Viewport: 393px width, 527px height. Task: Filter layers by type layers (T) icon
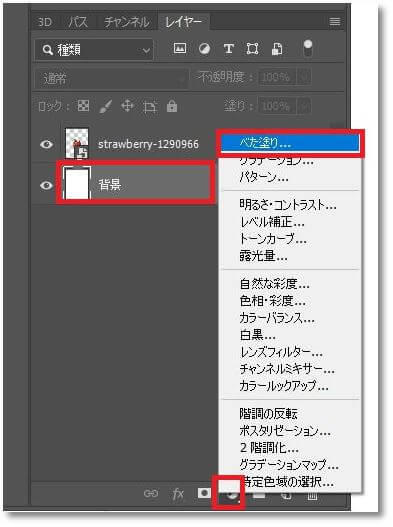[x=229, y=49]
